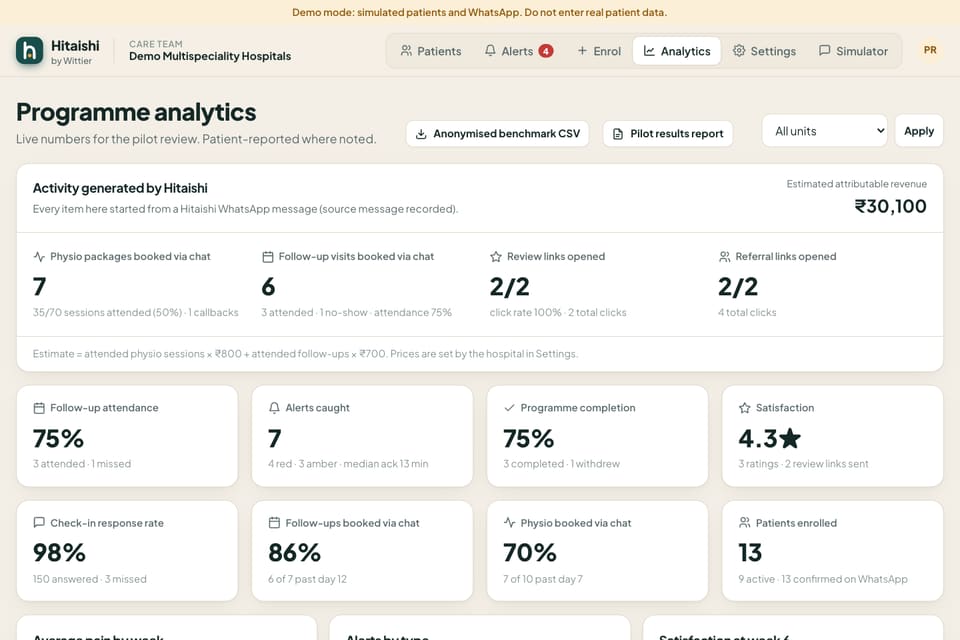Image resolution: width=960 pixels, height=640 pixels.
Task: Click the '150 answered · 3 missed' text
Action: (x=89, y=579)
